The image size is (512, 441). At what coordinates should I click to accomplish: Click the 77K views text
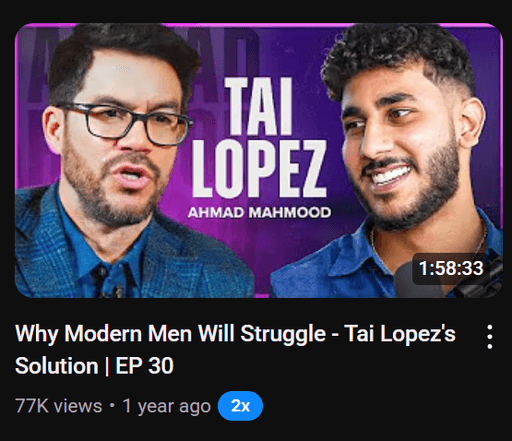click(59, 406)
